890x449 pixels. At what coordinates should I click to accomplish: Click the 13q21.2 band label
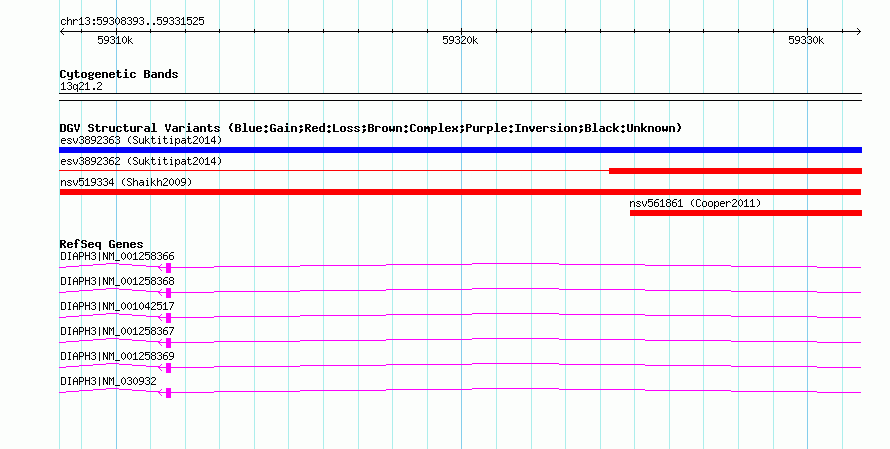pyautogui.click(x=81, y=86)
